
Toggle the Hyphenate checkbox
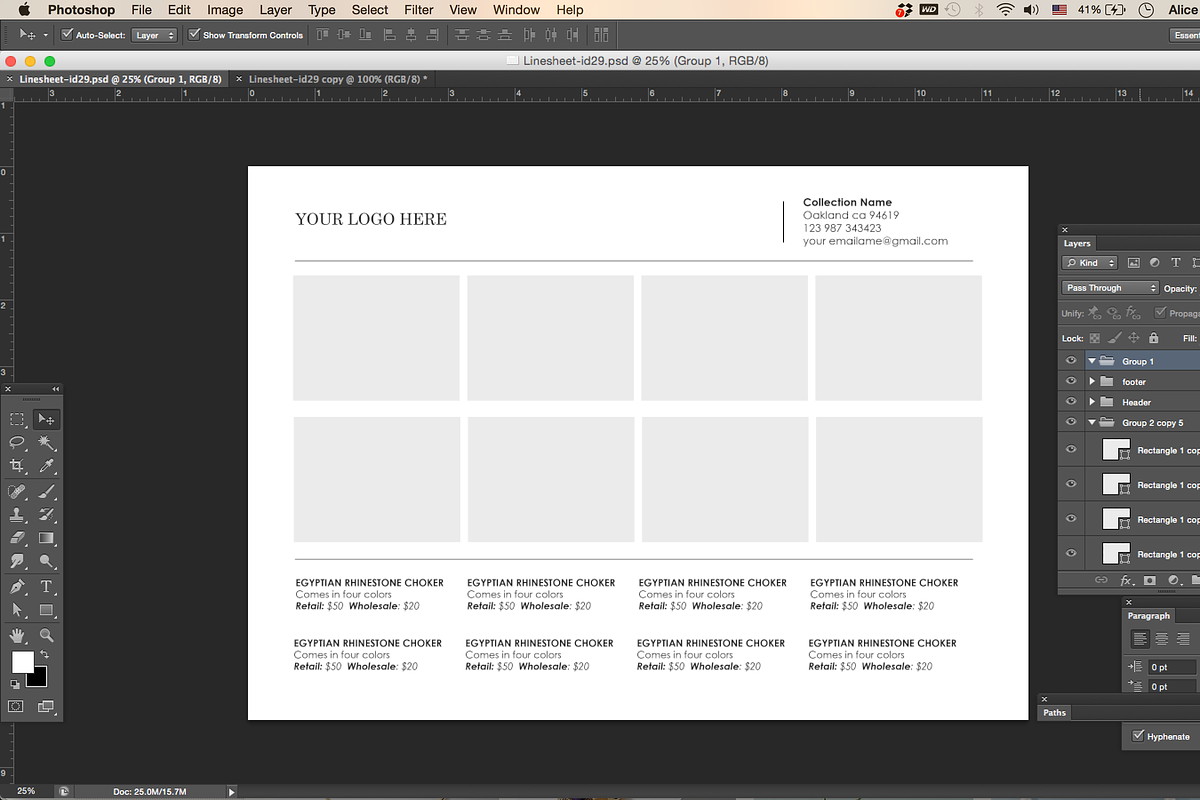point(1138,736)
